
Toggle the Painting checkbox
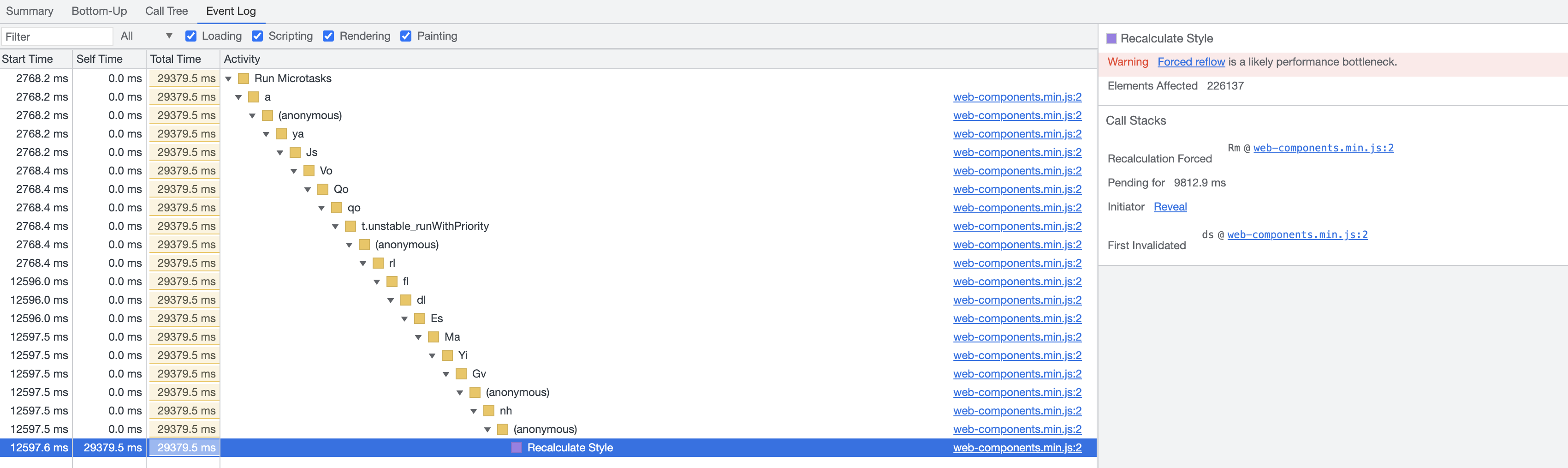(406, 36)
